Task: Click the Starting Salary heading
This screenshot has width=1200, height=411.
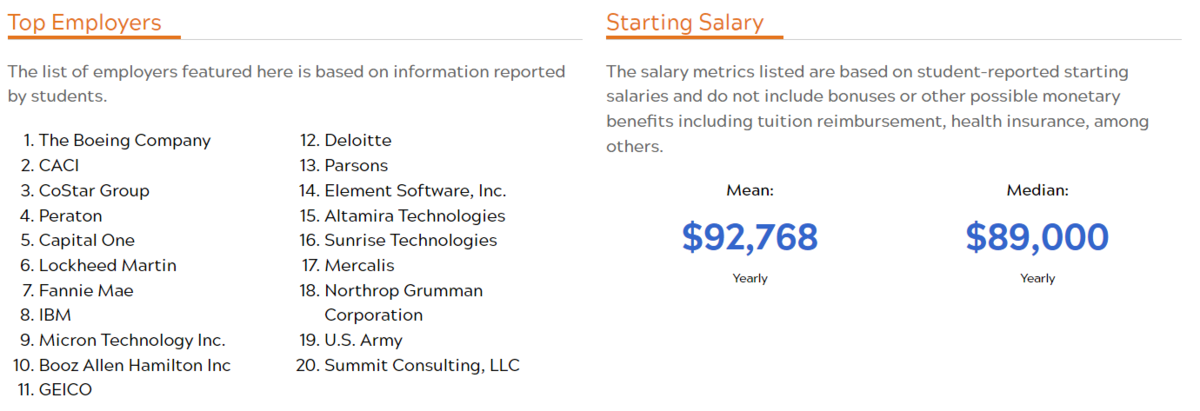Action: tap(685, 22)
